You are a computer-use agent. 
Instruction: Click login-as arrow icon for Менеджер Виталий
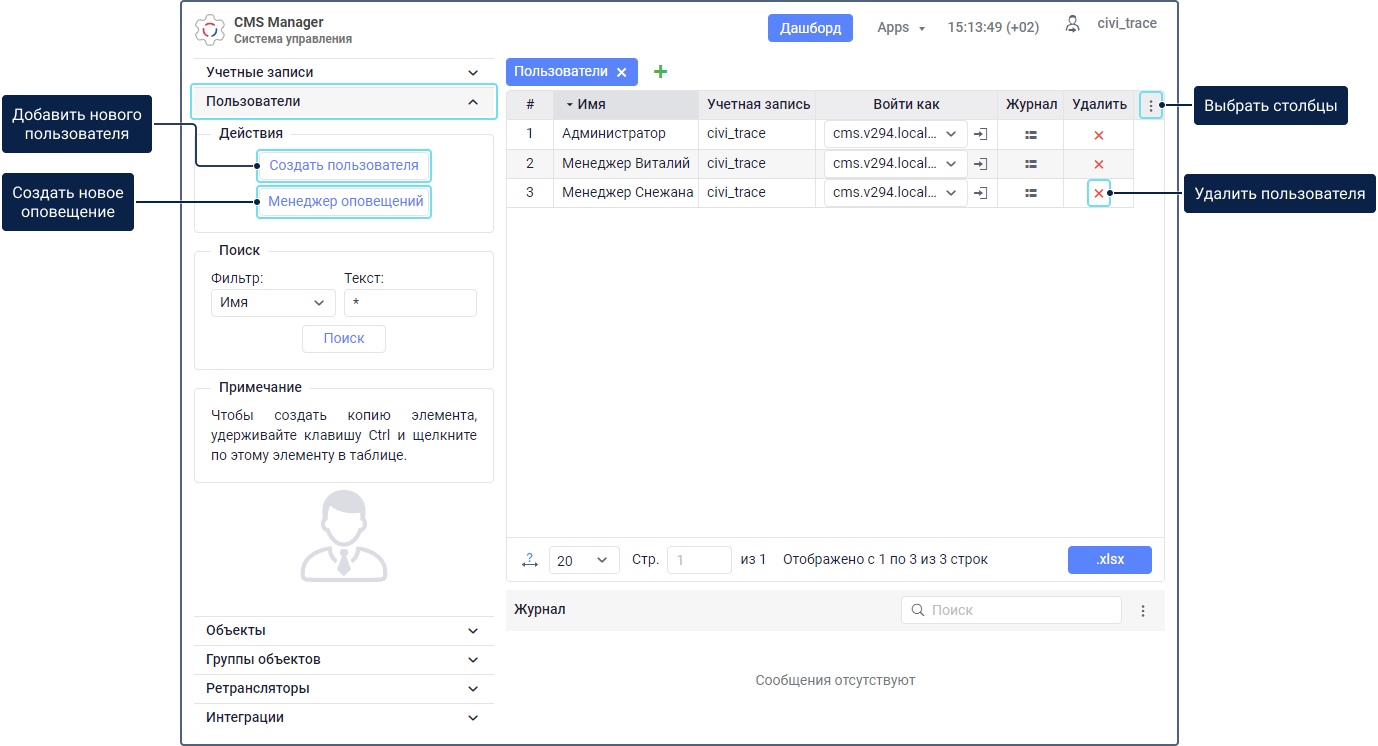[981, 164]
